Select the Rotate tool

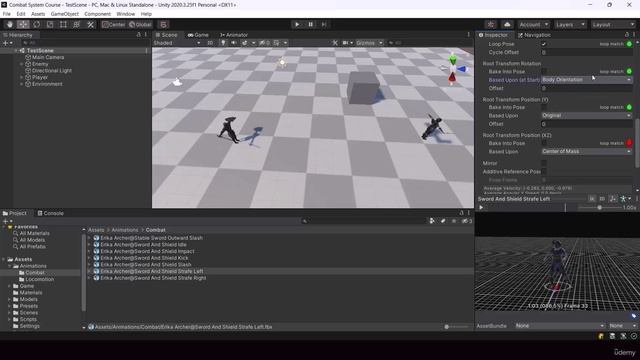coord(37,24)
